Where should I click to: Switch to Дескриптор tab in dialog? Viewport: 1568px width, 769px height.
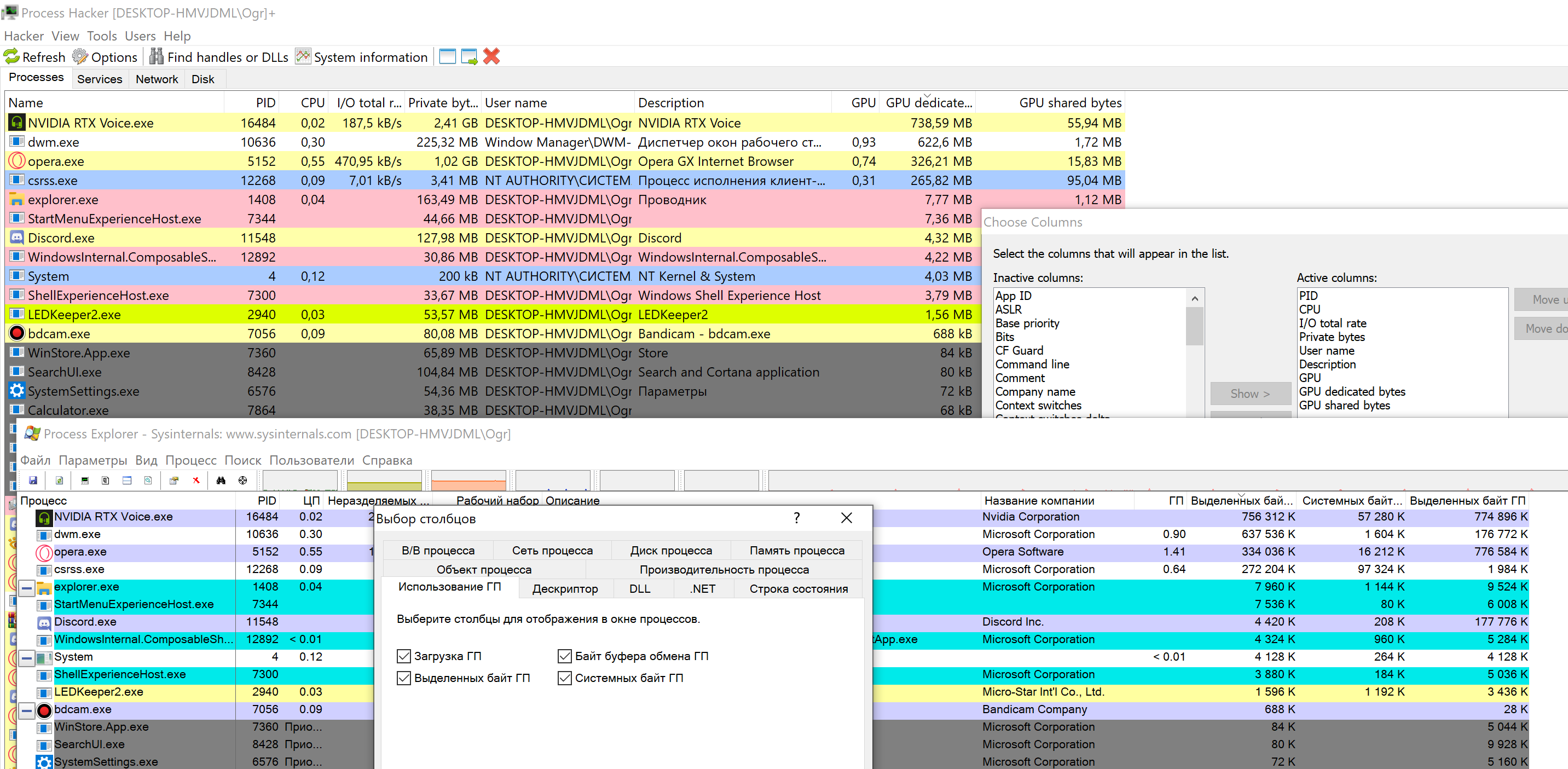click(x=565, y=589)
